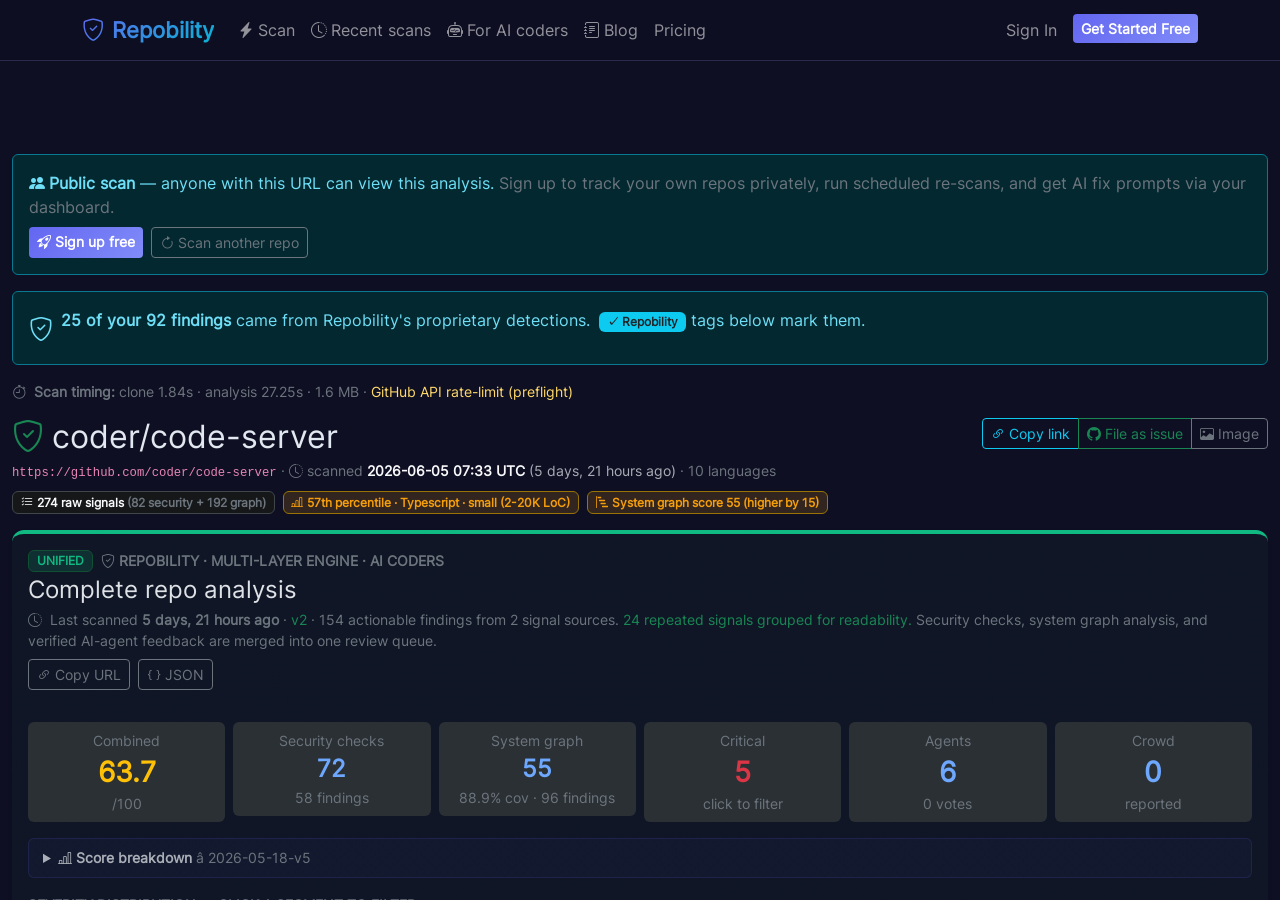Click the System graph 55 card
The image size is (1280, 900).
tap(537, 769)
